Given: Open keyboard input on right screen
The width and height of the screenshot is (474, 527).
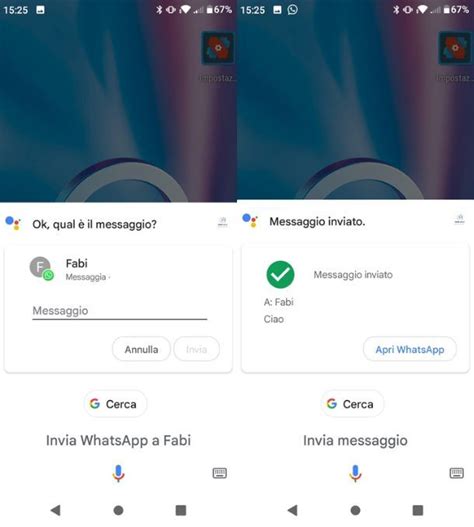Looking at the screenshot, I should coord(457,473).
